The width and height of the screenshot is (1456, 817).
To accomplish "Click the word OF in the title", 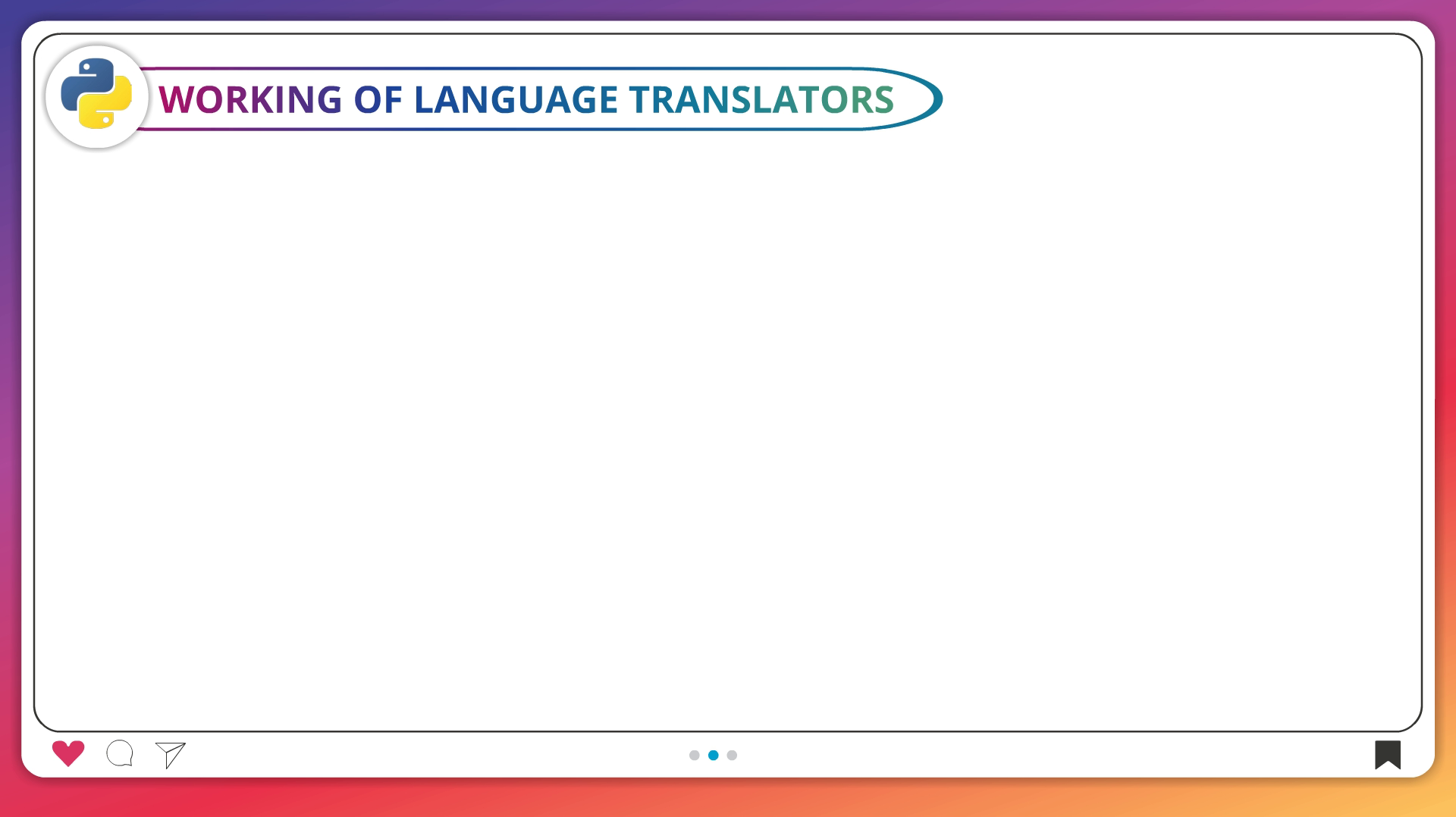I will coord(378,100).
